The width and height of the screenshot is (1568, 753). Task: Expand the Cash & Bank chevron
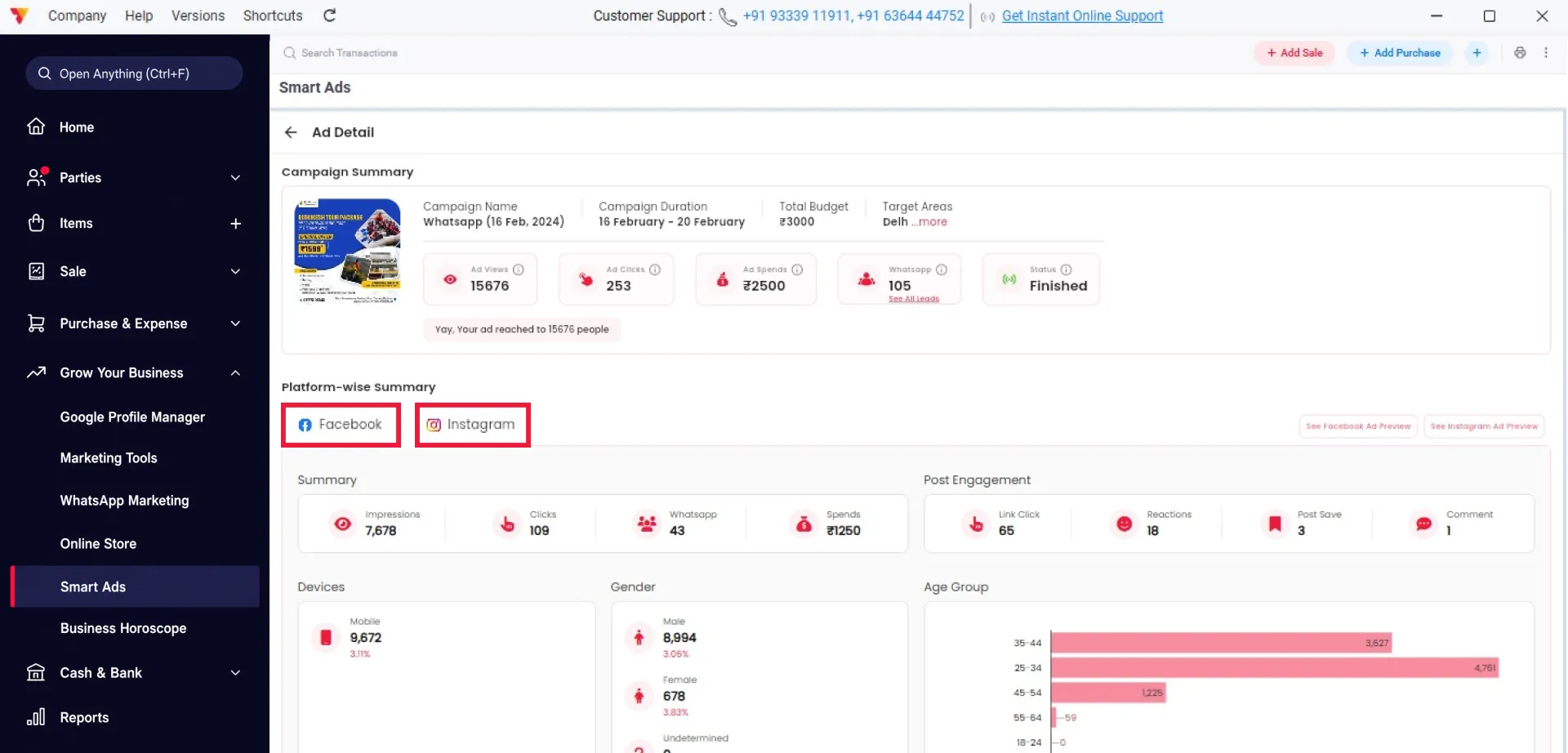(x=235, y=672)
